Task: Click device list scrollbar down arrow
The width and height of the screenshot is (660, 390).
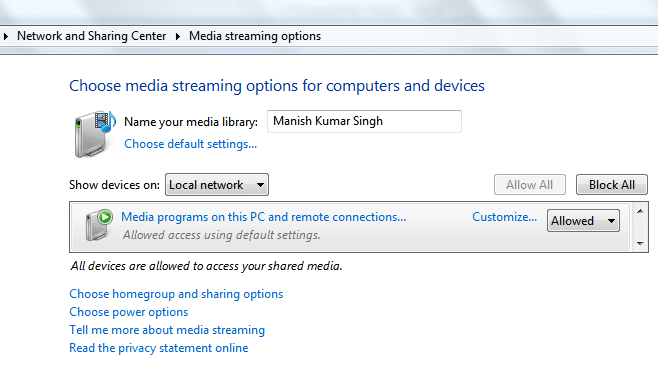Action: pyautogui.click(x=640, y=243)
